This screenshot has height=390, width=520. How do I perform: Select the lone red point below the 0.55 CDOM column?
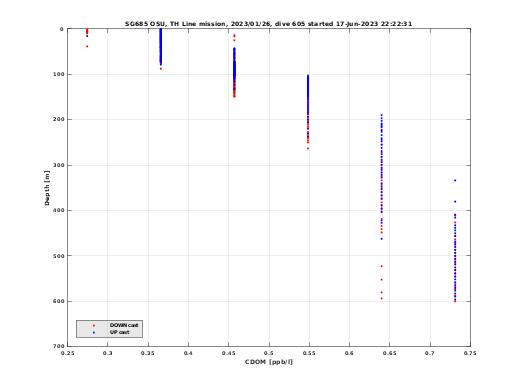308,148
